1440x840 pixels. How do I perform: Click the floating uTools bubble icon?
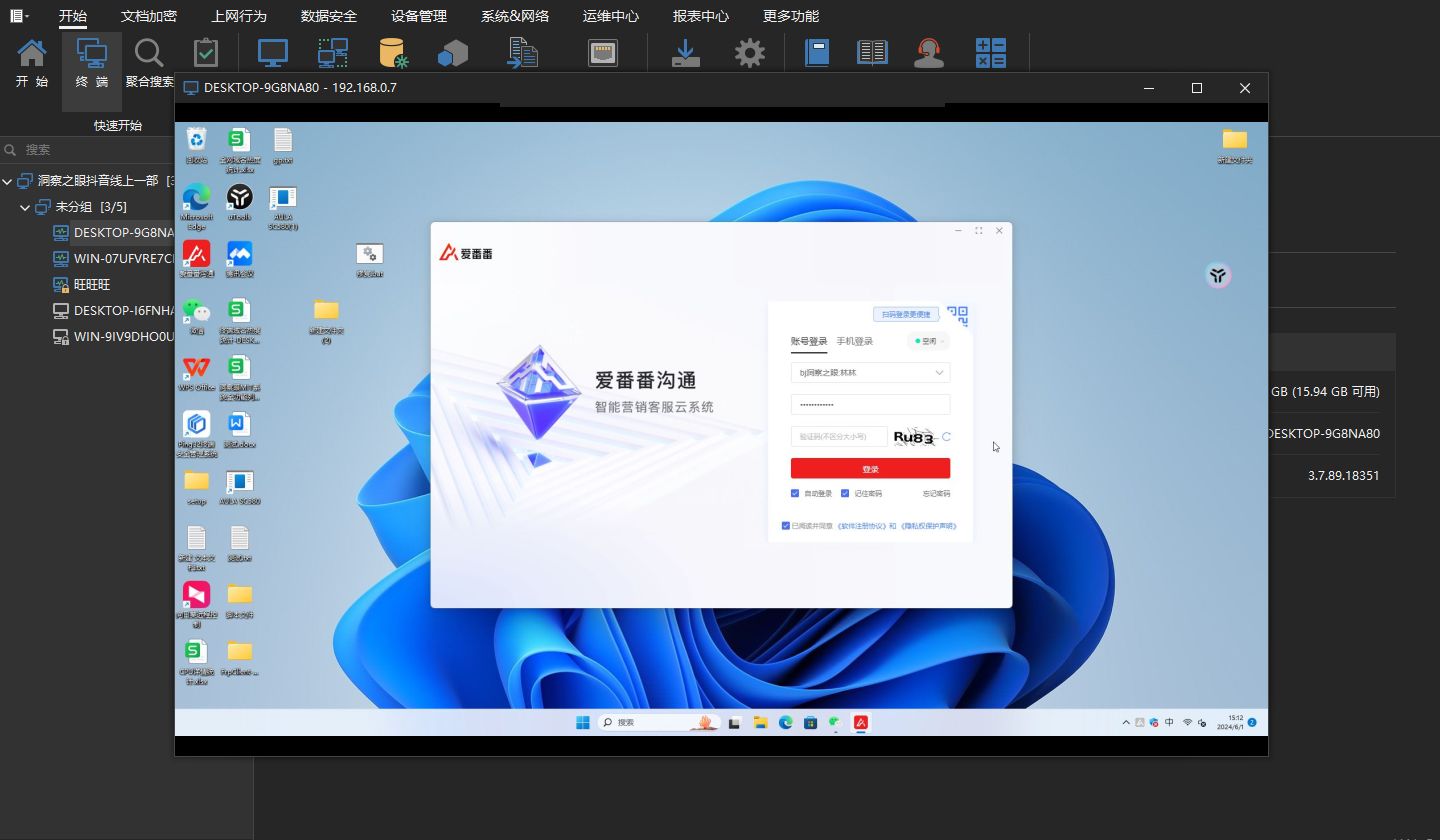click(x=1218, y=276)
